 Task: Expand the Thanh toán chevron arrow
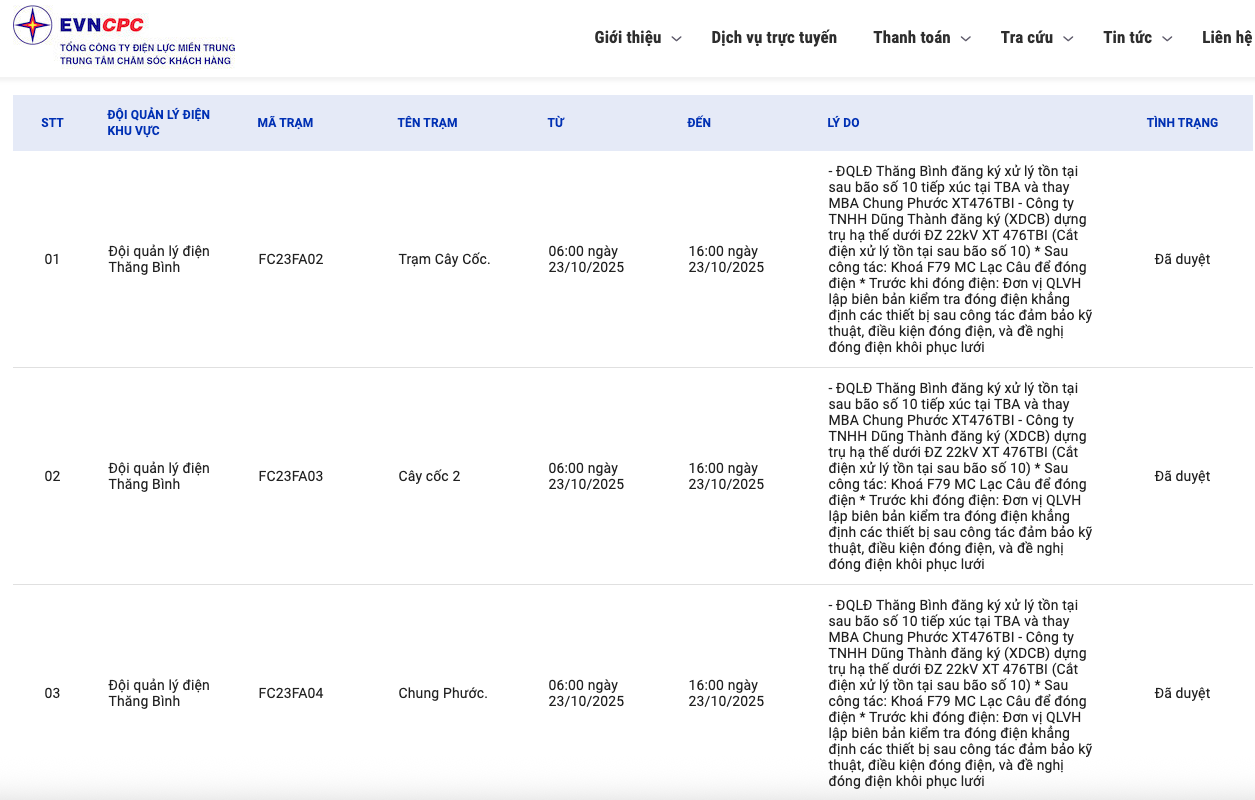pos(966,39)
